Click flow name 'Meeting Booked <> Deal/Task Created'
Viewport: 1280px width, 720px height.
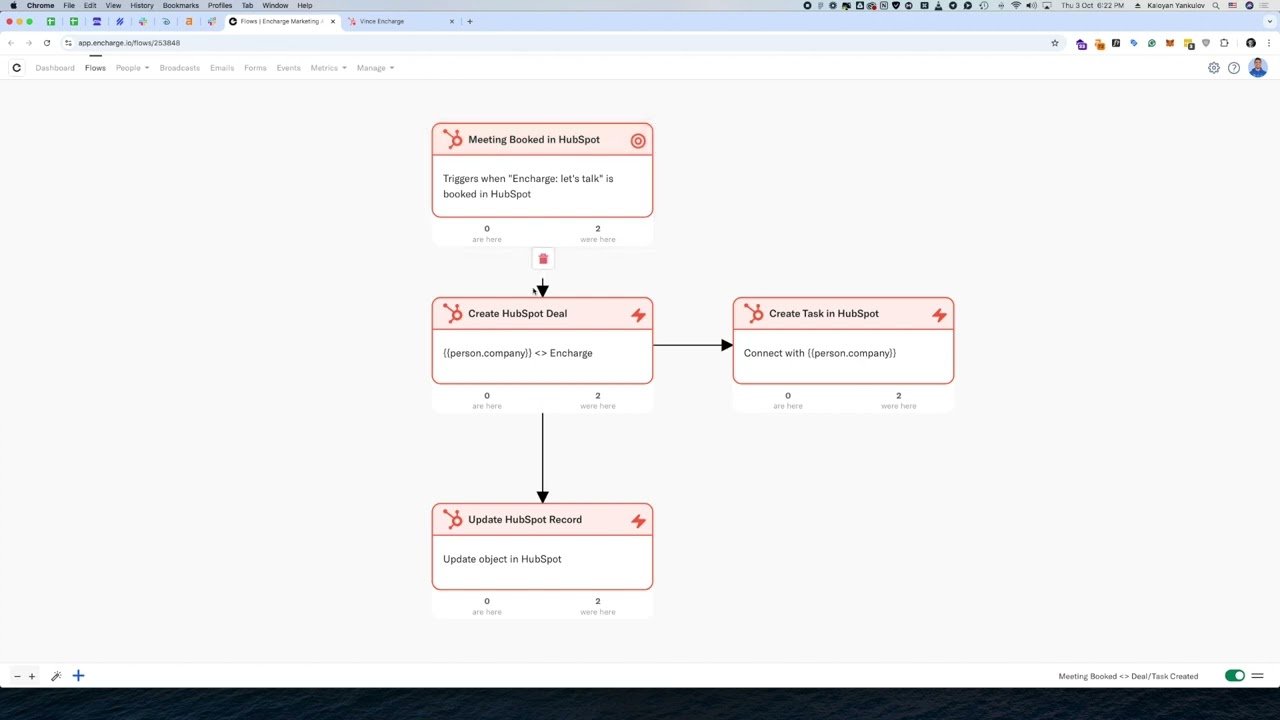tap(1128, 676)
